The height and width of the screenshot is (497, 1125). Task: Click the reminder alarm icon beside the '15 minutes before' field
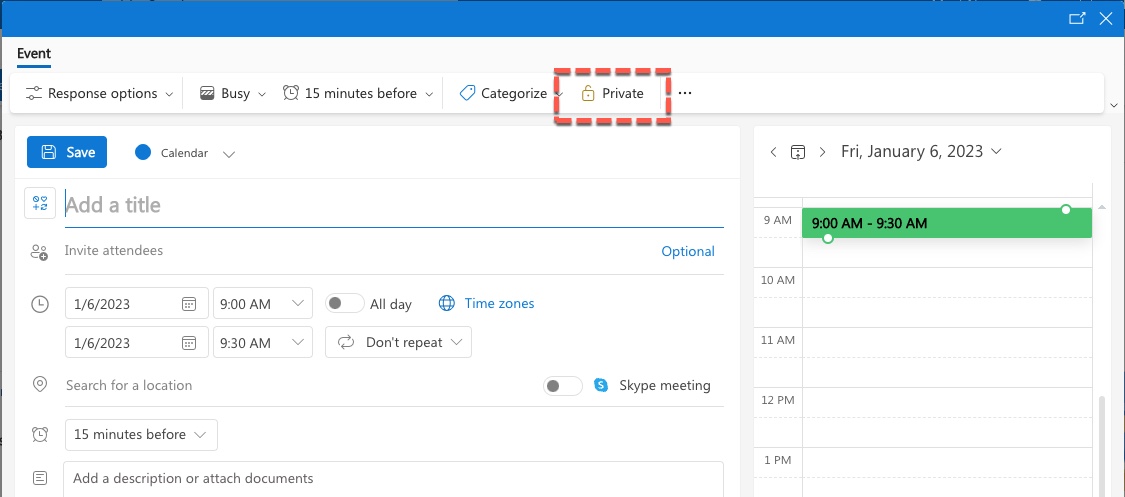point(40,434)
